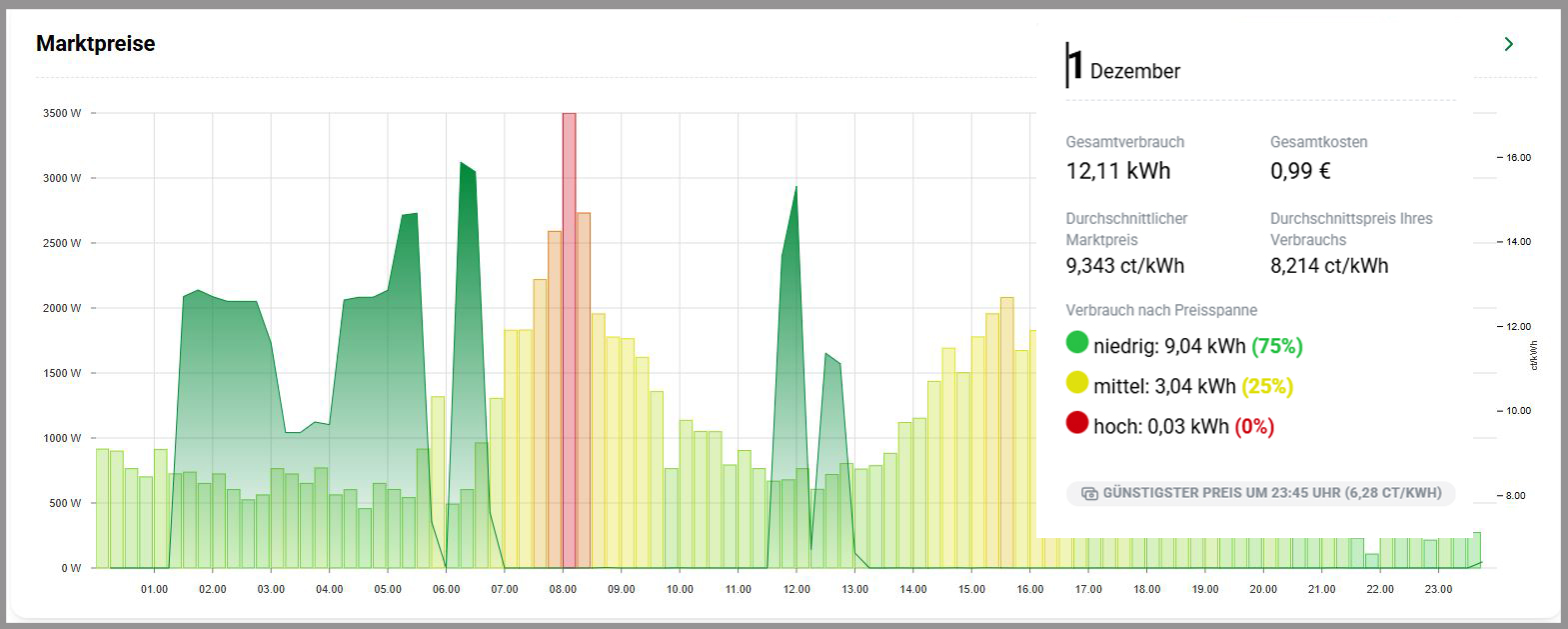Click the average market price 9,343 ct/kWh
The image size is (1568, 629).
click(1124, 266)
